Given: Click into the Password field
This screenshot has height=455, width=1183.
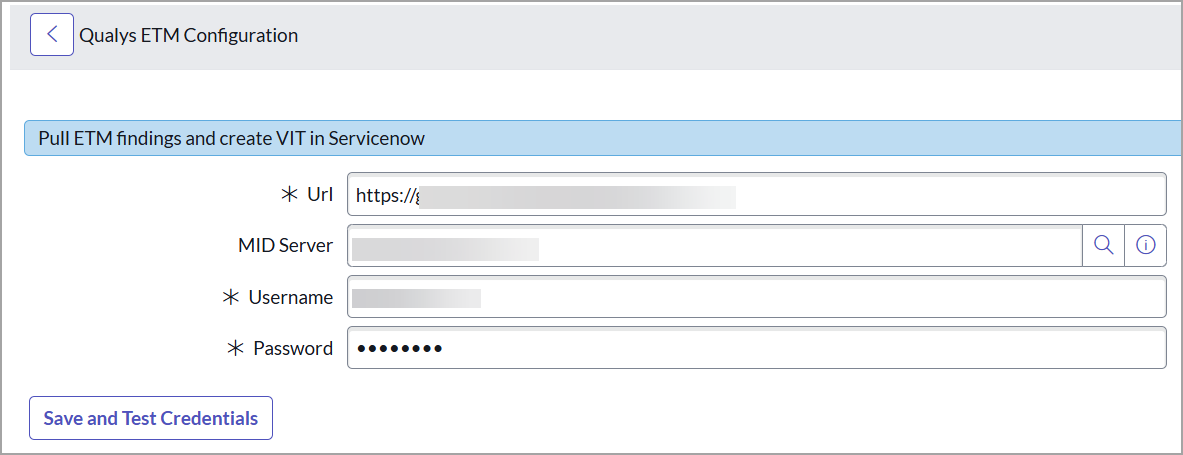Looking at the screenshot, I should click(x=800, y=348).
